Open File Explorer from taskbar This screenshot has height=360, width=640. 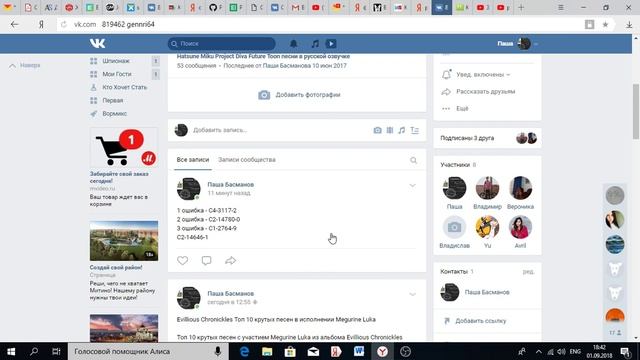(267, 351)
